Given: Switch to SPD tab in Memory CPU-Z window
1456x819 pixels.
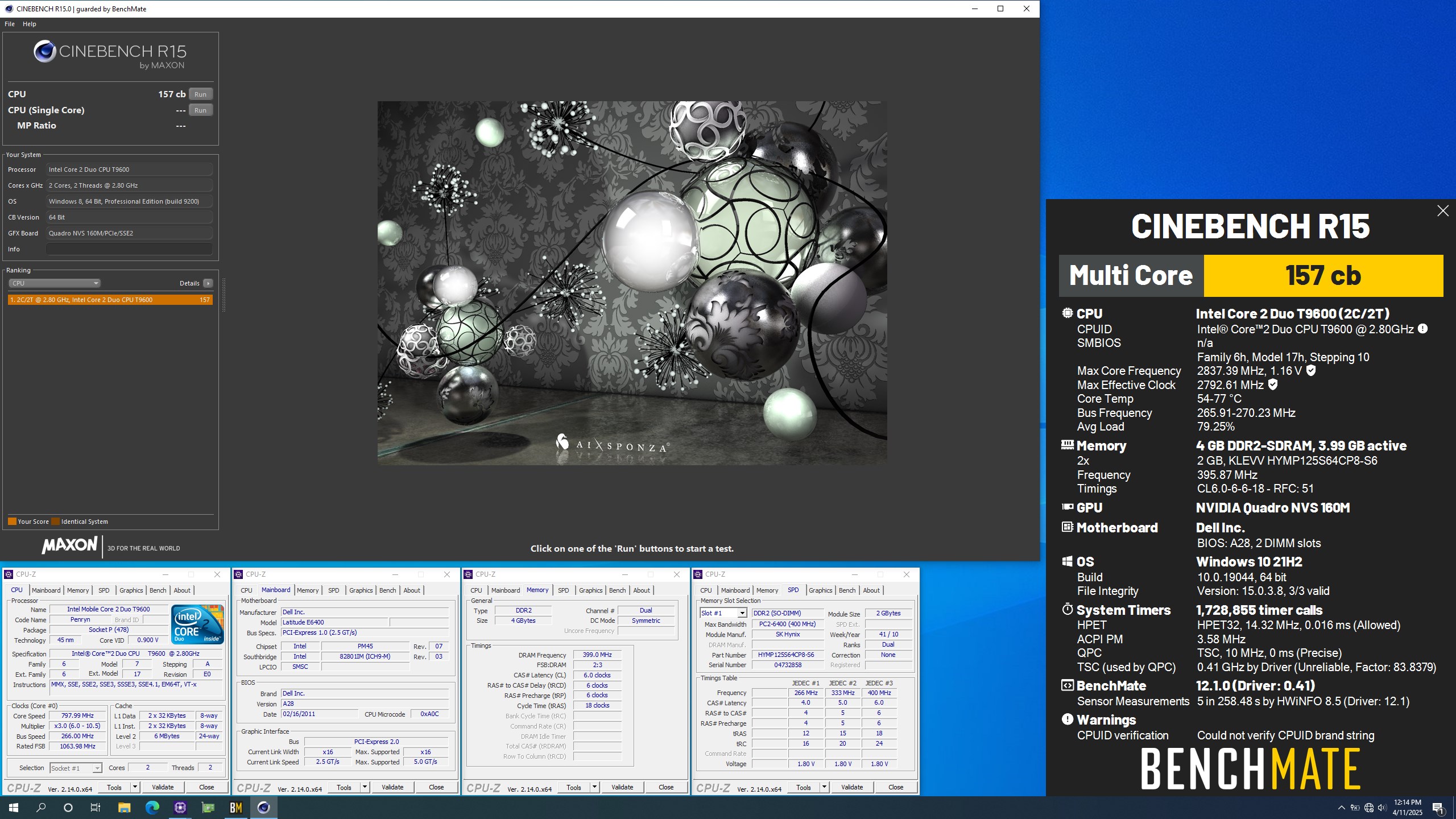Looking at the screenshot, I should (x=564, y=590).
